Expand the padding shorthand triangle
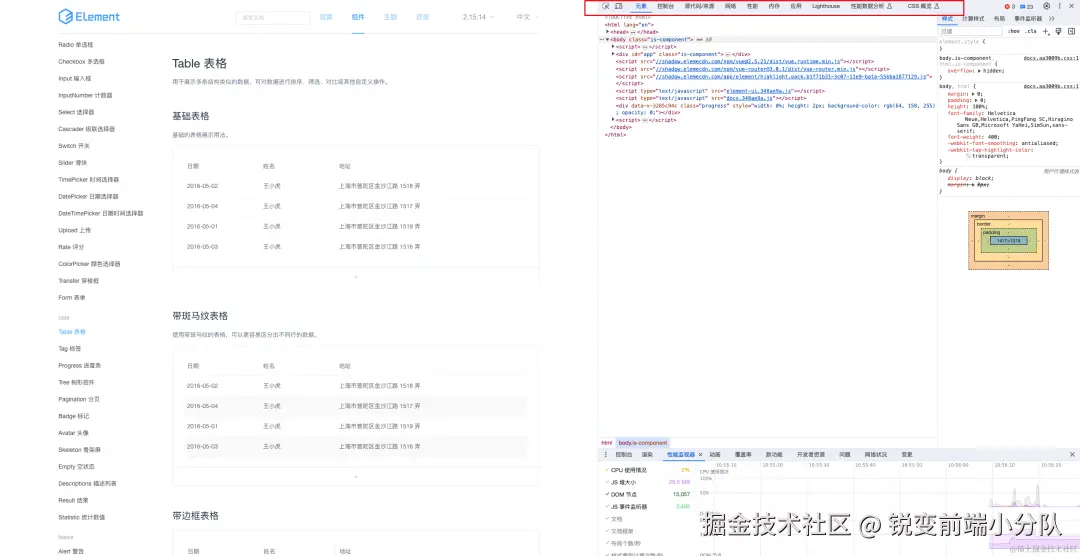This screenshot has width=1080, height=556. [x=974, y=100]
